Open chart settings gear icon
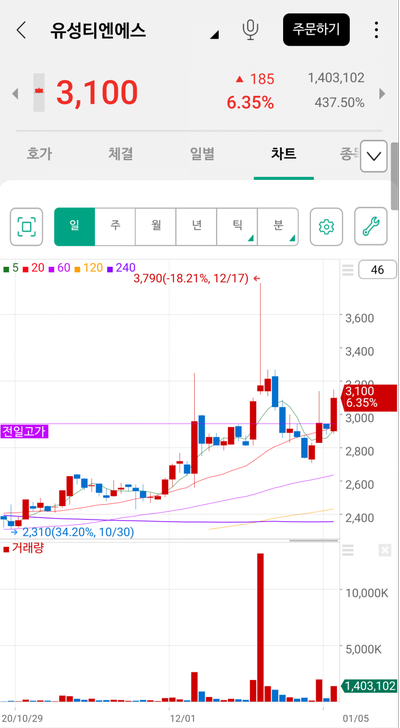 tap(326, 227)
